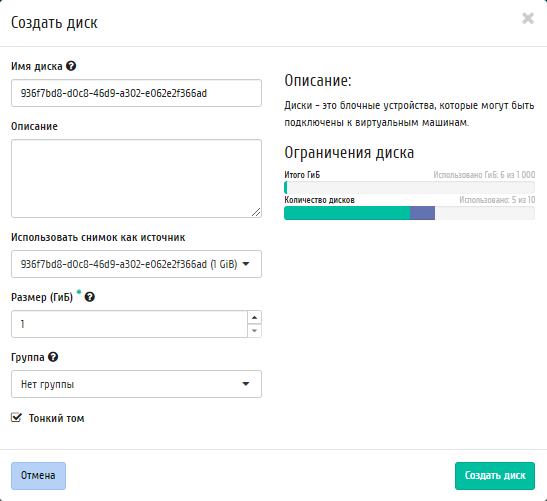Click the resize grip of the Описание textarea
Viewport: 547px width, 501px height.
(x=256, y=212)
